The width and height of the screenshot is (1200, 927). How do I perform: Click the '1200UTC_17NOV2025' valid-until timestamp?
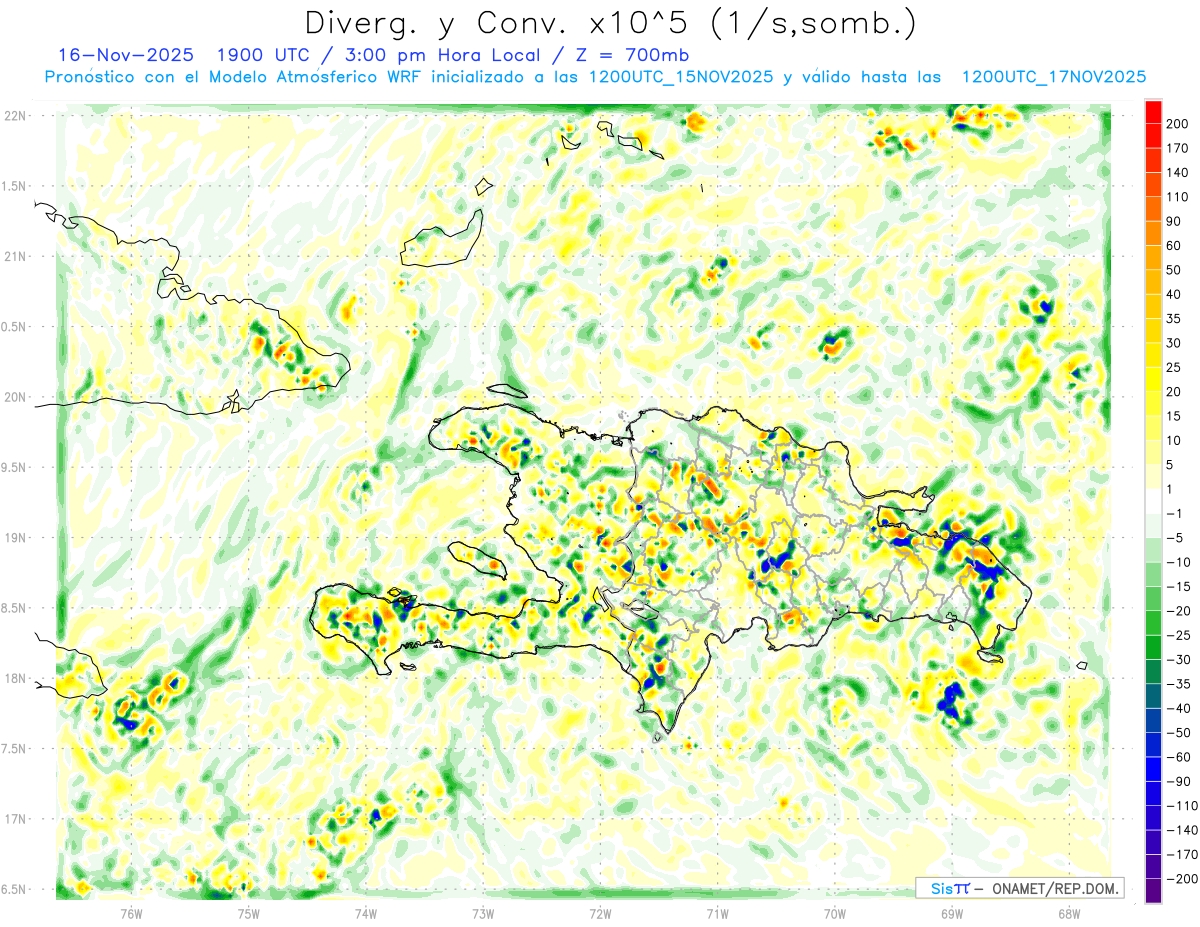click(x=1053, y=77)
